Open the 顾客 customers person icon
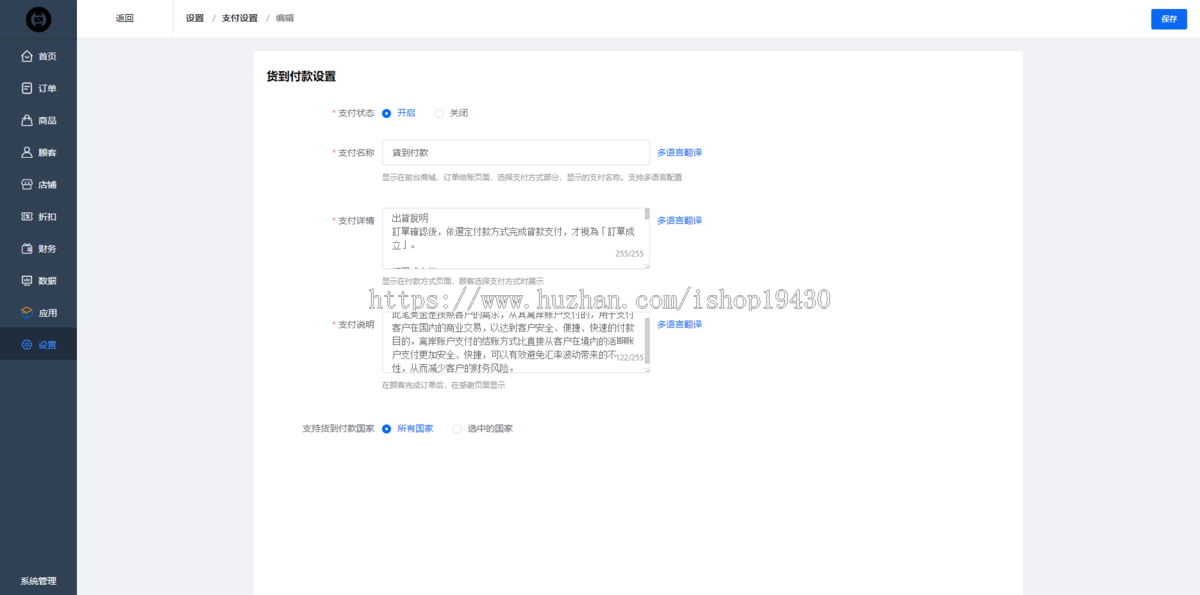 click(x=27, y=152)
